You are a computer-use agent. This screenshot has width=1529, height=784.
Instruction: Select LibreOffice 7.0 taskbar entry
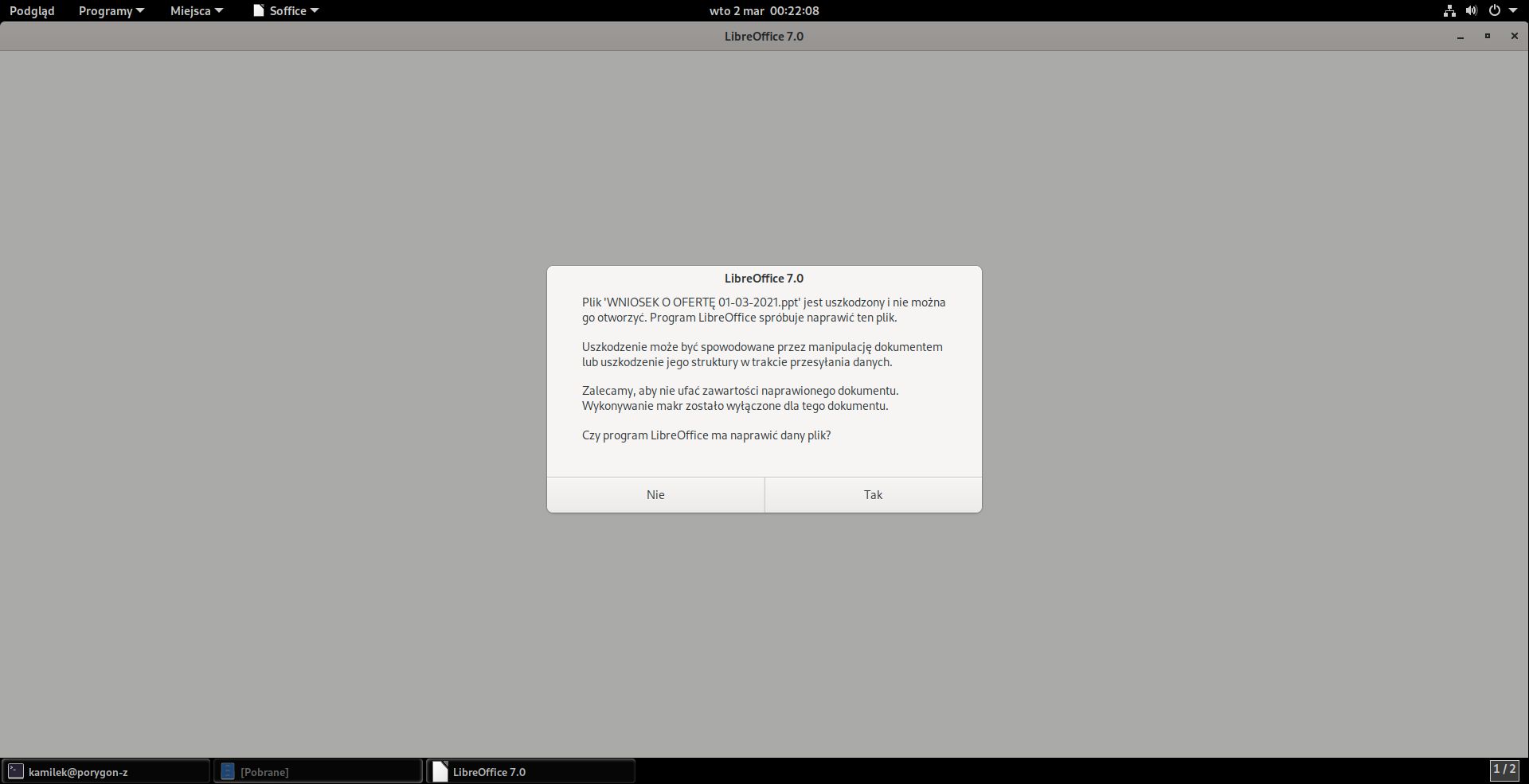click(531, 771)
